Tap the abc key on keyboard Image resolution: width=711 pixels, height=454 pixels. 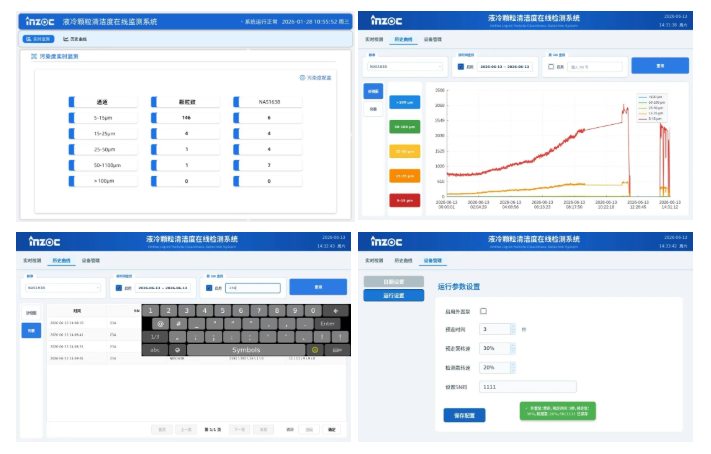[x=155, y=350]
